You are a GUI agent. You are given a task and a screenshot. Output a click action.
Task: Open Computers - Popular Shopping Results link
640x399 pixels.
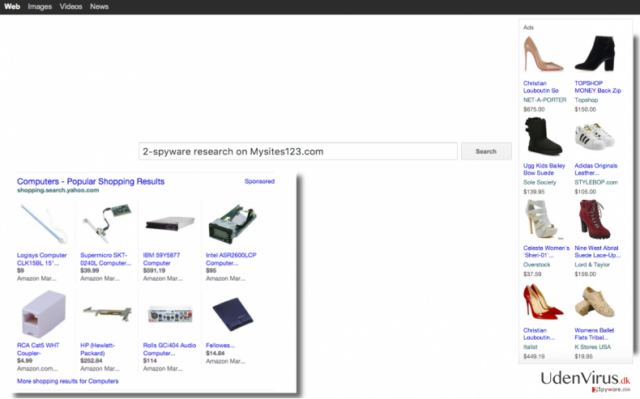pyautogui.click(x=91, y=181)
